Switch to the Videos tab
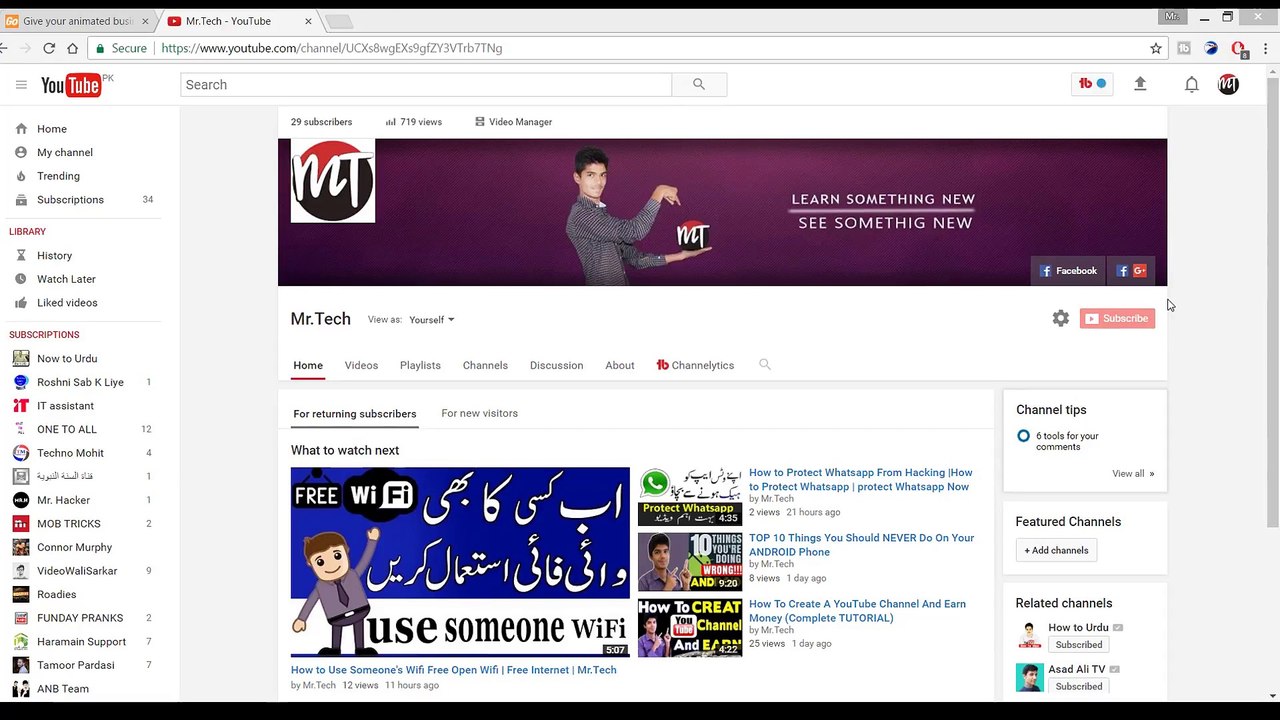 [x=361, y=365]
